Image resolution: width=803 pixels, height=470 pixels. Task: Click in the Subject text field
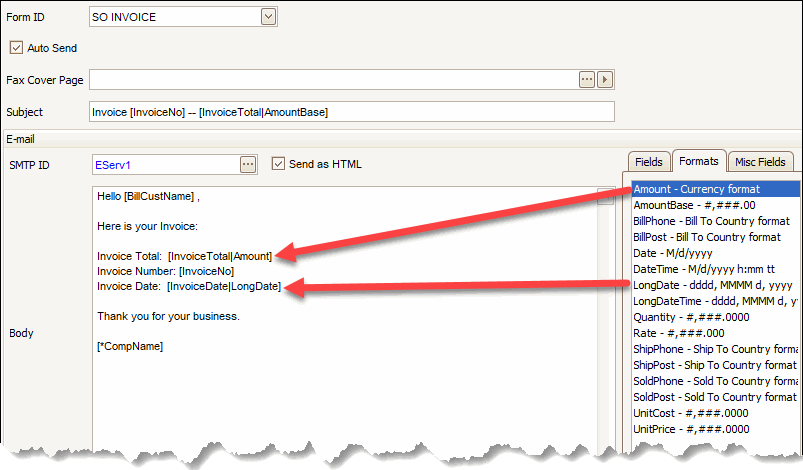click(350, 112)
